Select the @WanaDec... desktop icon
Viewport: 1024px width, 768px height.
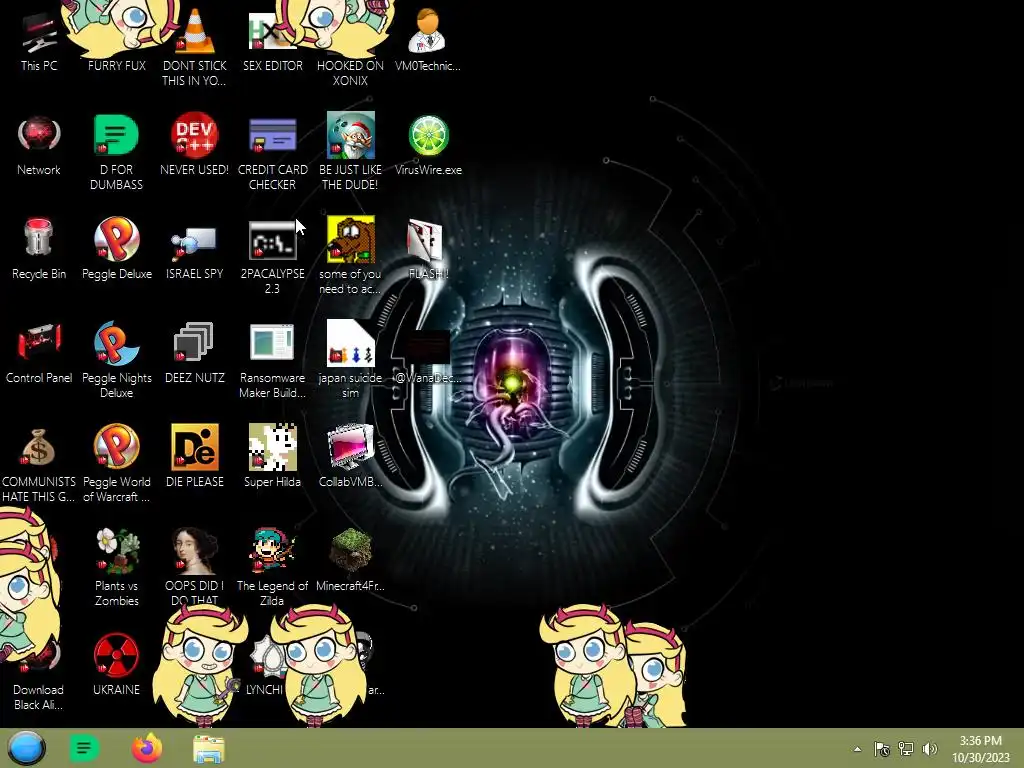click(428, 347)
